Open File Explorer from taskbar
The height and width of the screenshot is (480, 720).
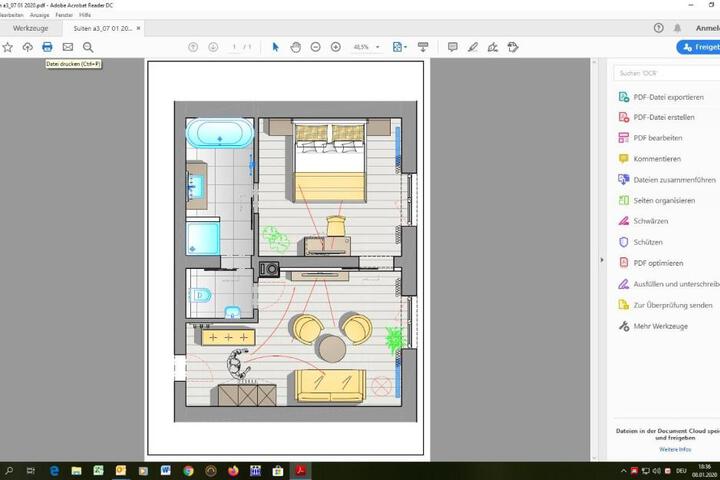pyautogui.click(x=76, y=470)
